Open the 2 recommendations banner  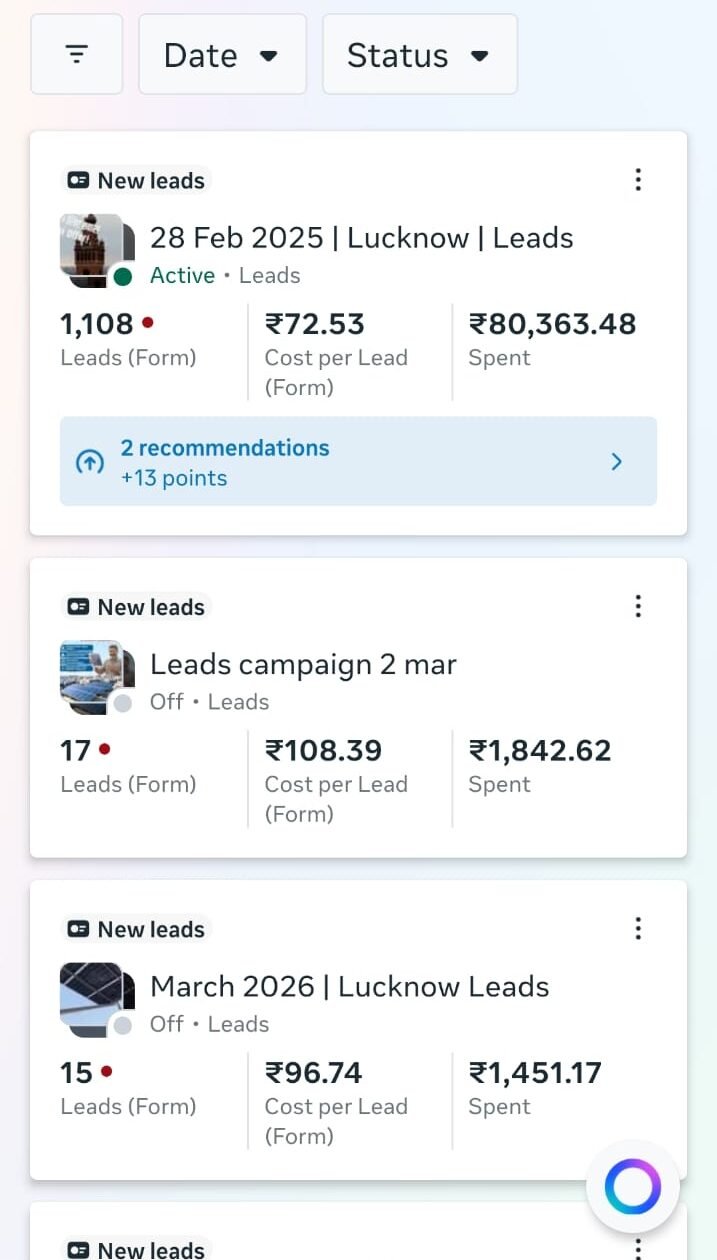358,462
